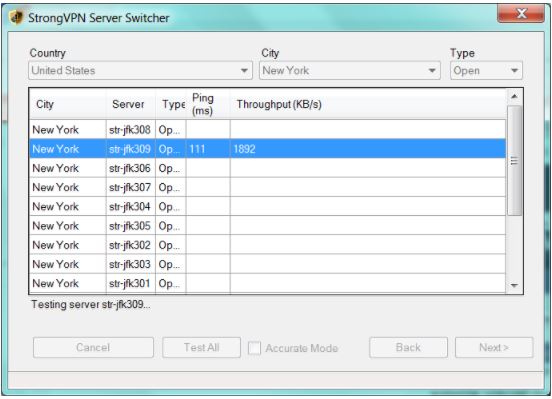This screenshot has height=399, width=552.
Task: Click the ping value 111
Action: [x=197, y=149]
